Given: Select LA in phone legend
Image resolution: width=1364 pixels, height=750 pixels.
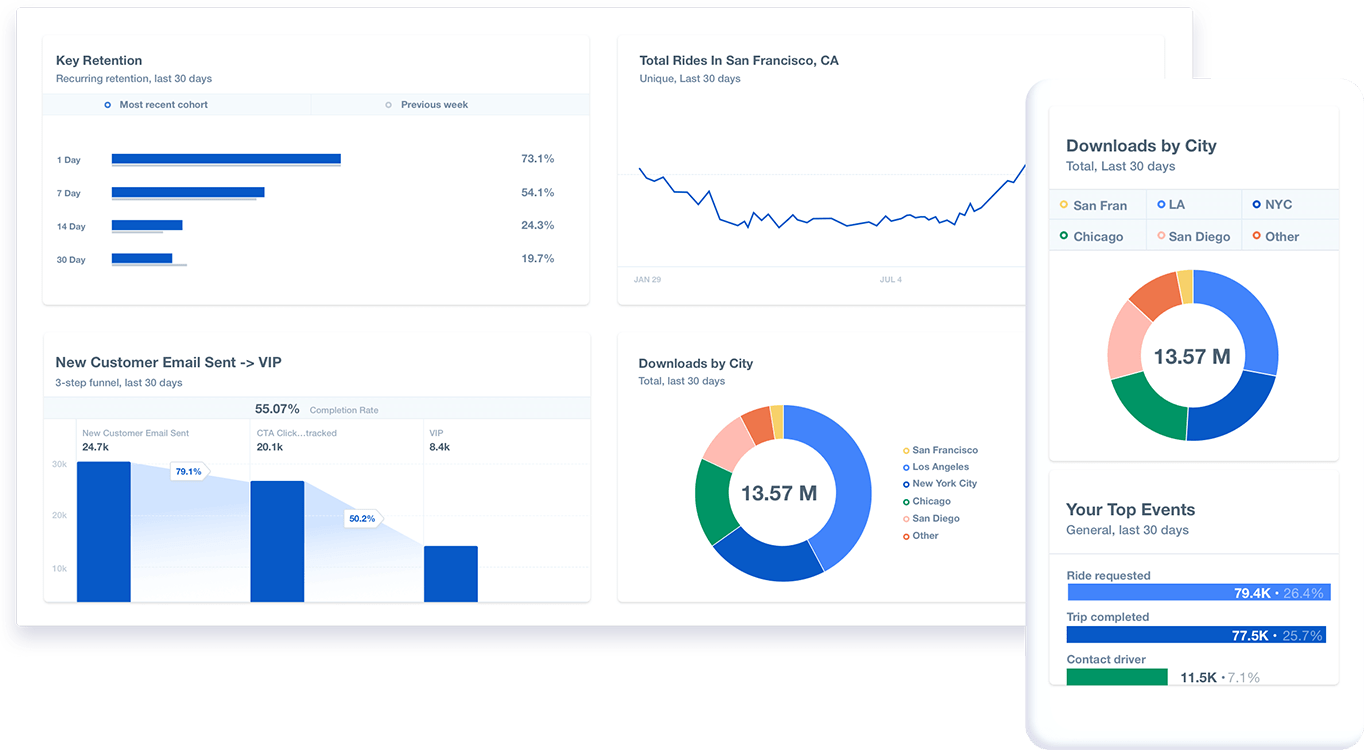Looking at the screenshot, I should 1171,204.
